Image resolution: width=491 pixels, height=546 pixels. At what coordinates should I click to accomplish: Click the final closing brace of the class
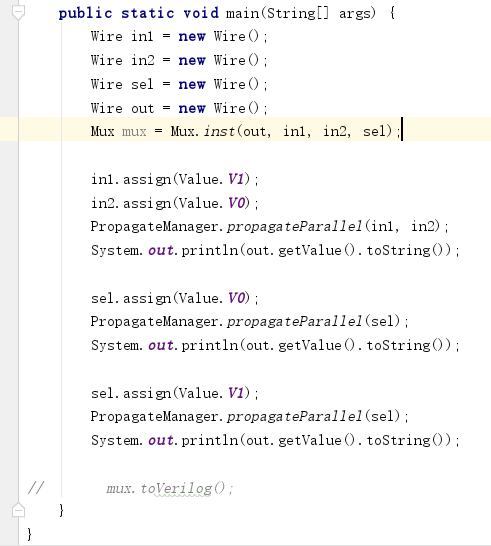[30, 534]
